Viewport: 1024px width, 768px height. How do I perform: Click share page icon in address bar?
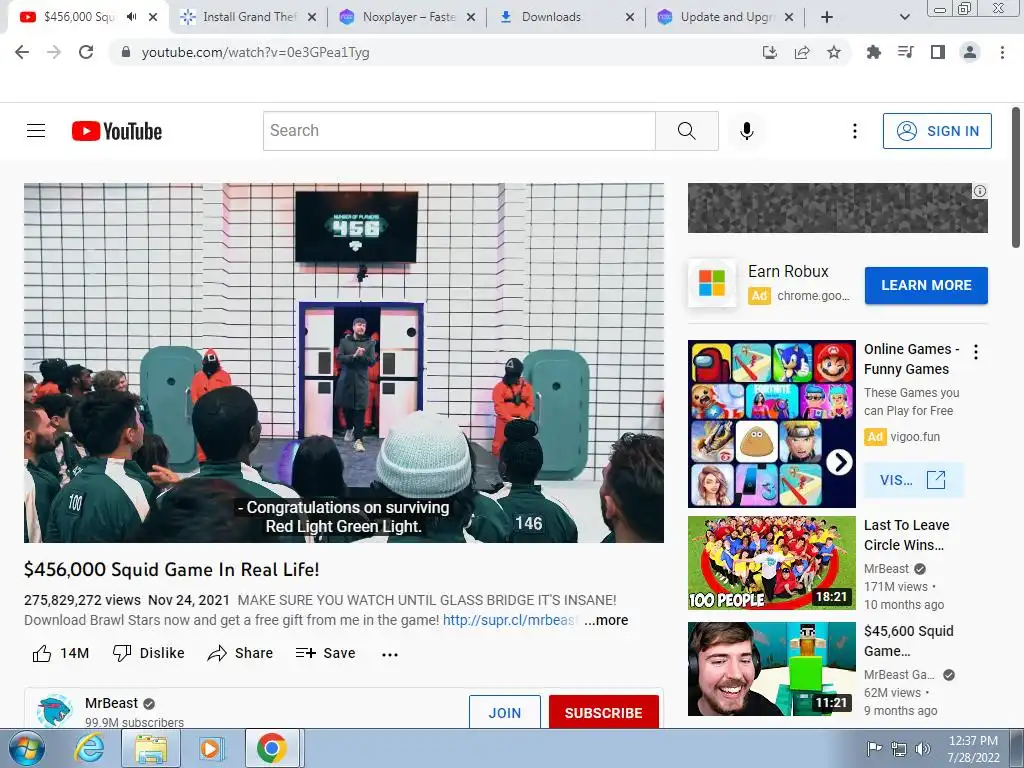802,52
